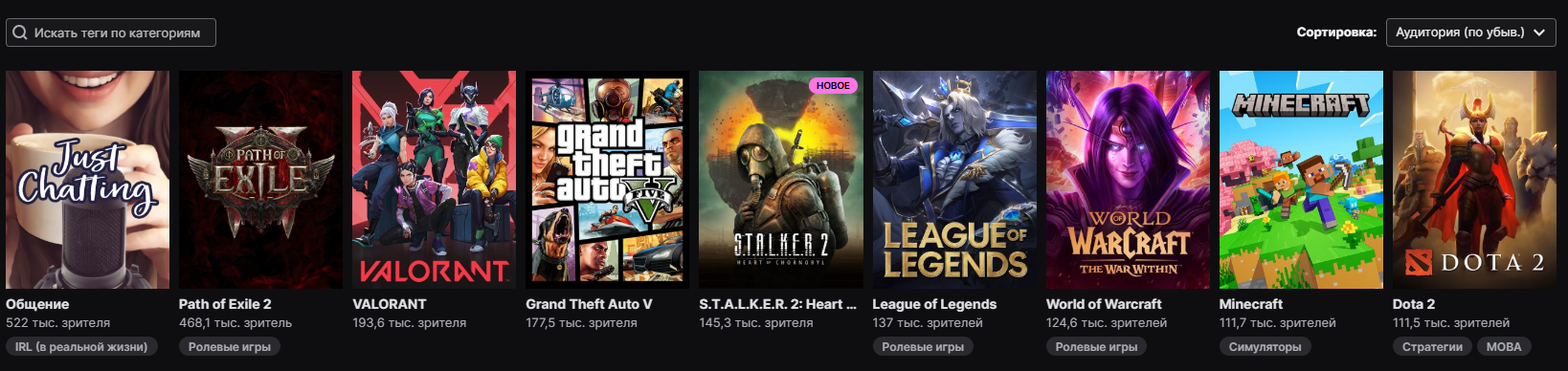The height and width of the screenshot is (371, 1568).
Task: Click the НОВОЕ badge on S.T.A.L.K.E.R. 2
Action: coord(833,85)
